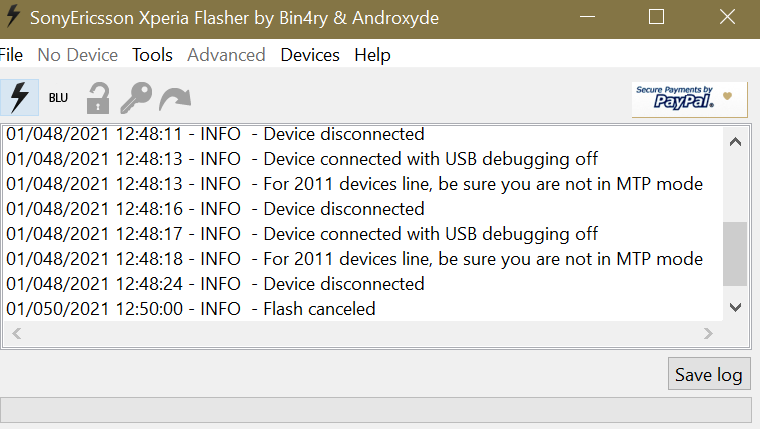Click the curved arrow icon
760x429 pixels.
coord(175,98)
